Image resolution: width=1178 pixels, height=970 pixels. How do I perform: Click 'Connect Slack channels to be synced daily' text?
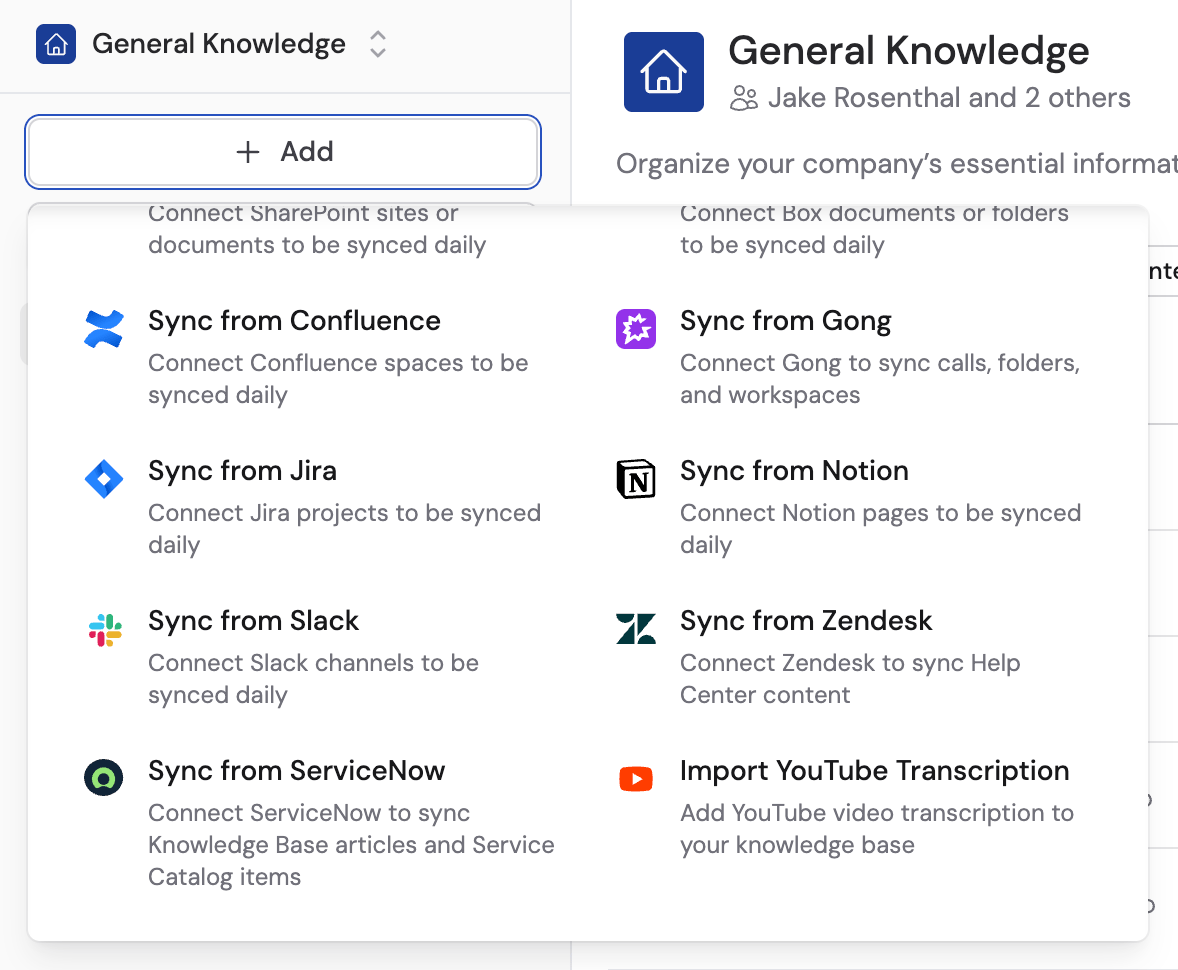coord(313,679)
